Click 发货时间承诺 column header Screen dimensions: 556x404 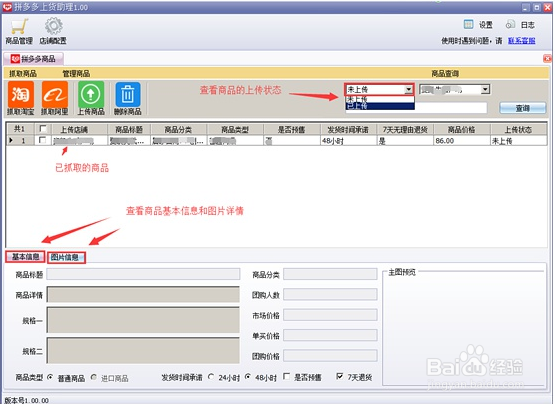tap(348, 129)
